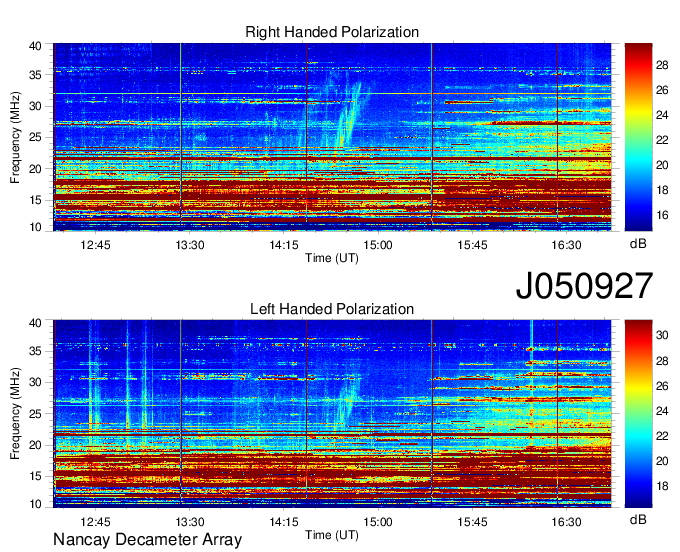Click the 10 MHz tick on top plot
The height and width of the screenshot is (552, 680).
35,227
